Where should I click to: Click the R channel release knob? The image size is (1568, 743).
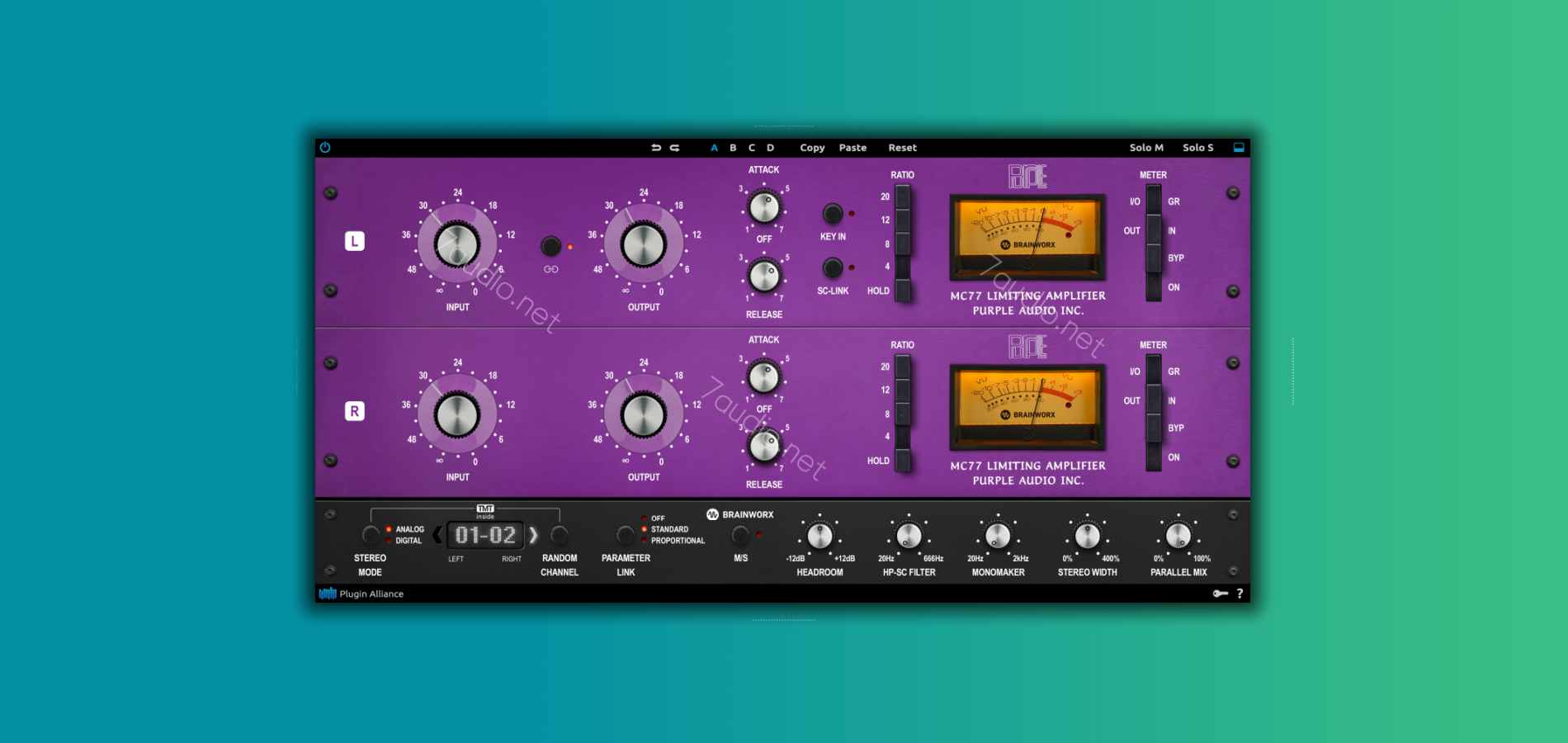click(764, 446)
